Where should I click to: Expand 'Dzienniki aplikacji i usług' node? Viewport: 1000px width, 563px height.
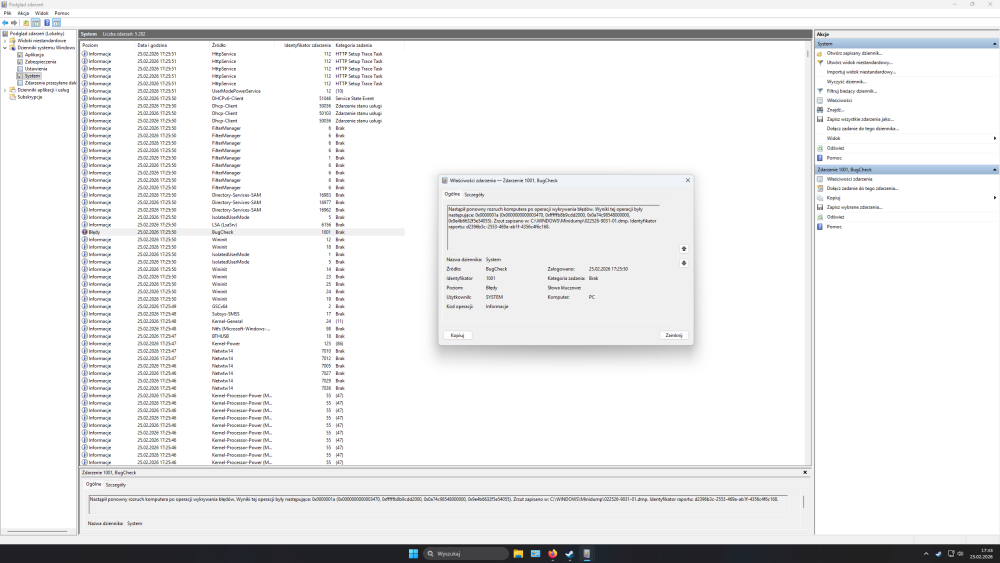(4, 90)
